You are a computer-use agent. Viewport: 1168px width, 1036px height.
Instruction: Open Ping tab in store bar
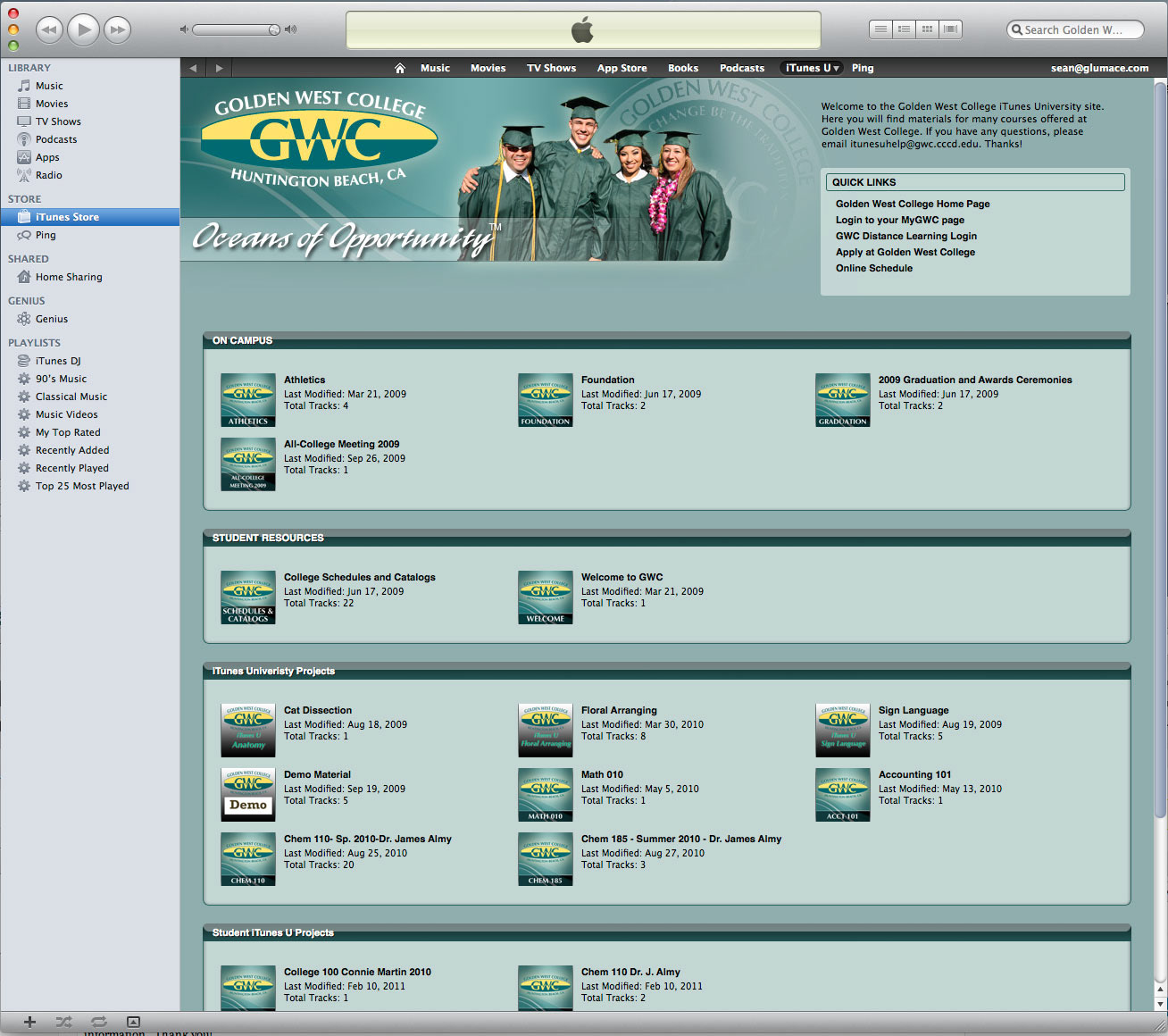tap(863, 68)
